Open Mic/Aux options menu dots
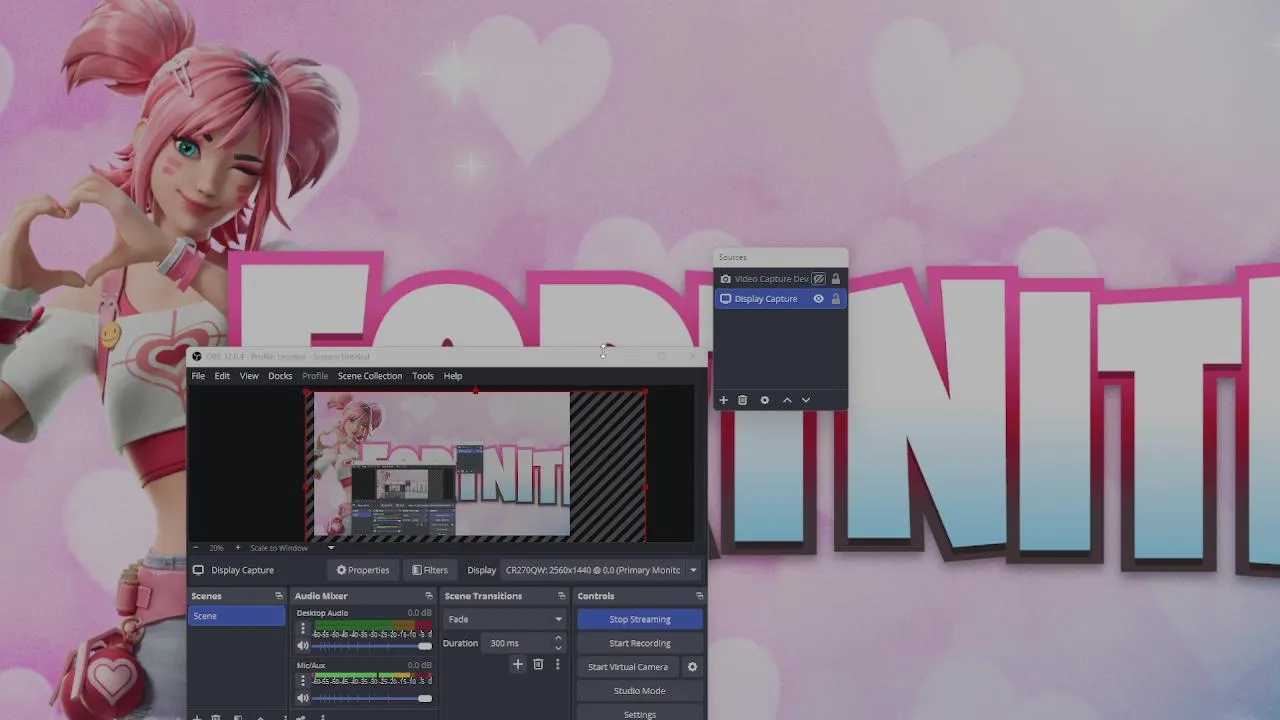Screen dimensions: 1280x720 [303, 681]
